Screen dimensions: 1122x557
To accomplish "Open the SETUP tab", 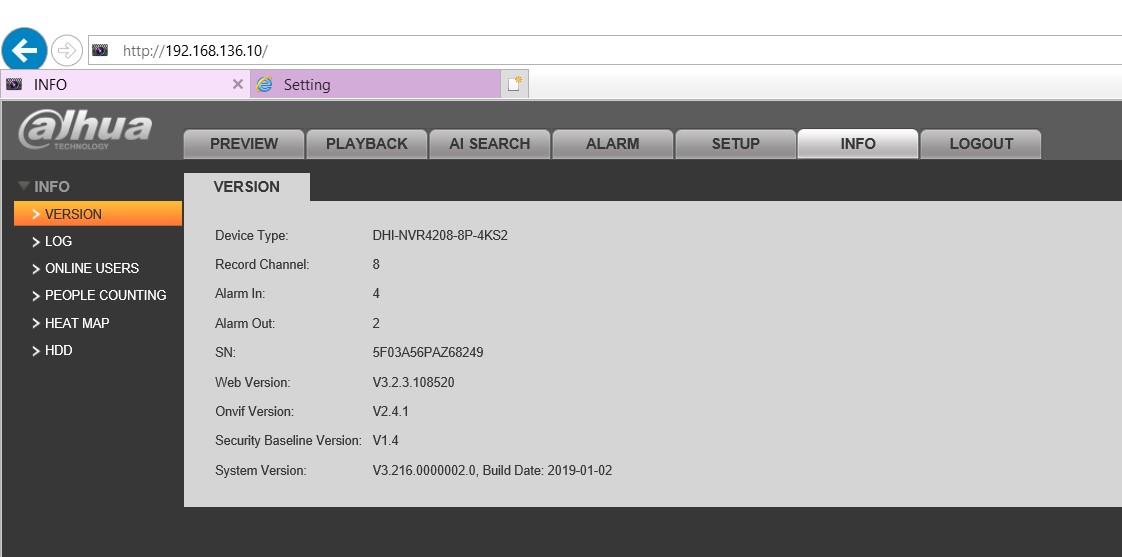I will click(x=735, y=144).
